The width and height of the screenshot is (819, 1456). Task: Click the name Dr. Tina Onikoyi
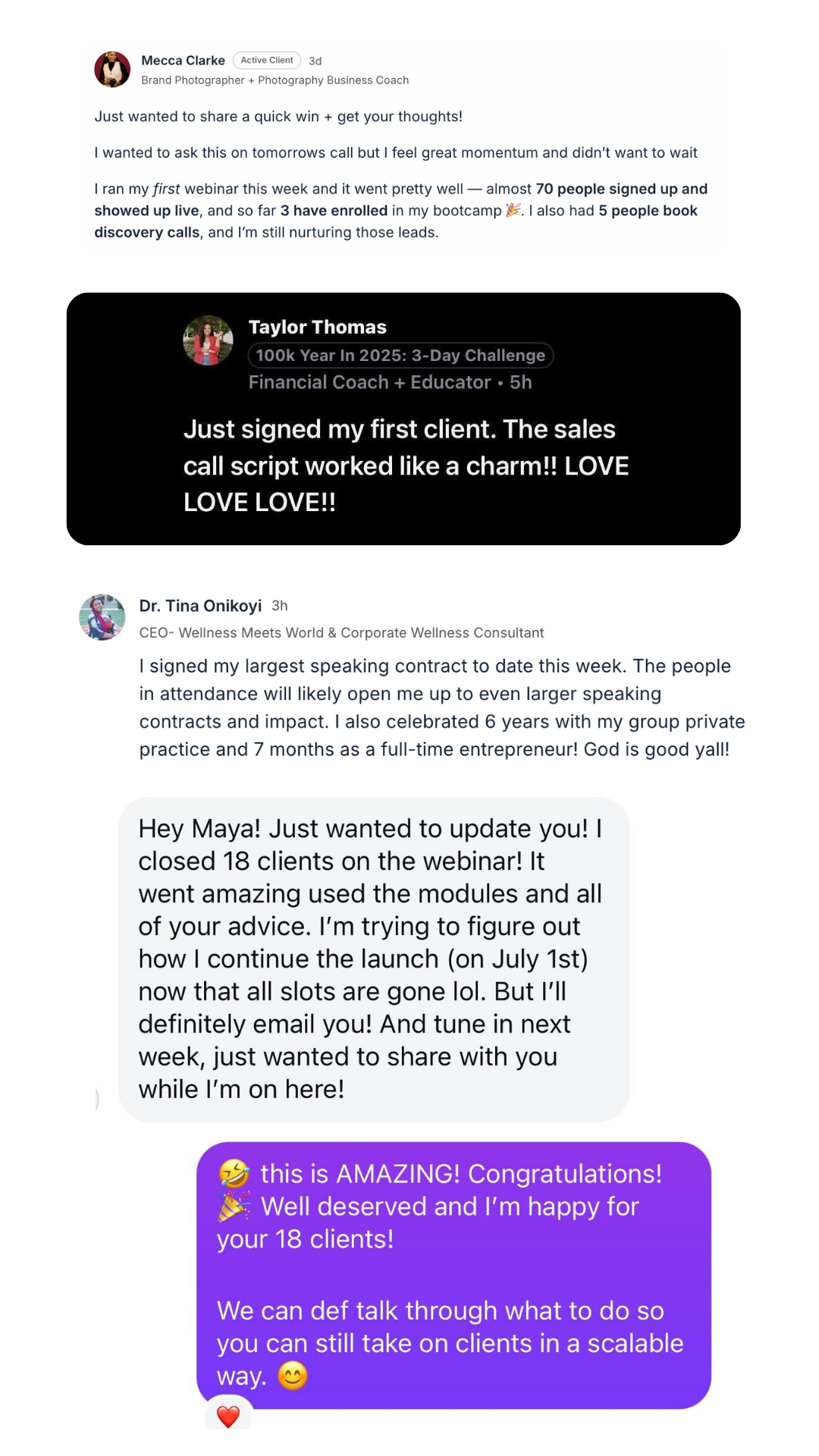[x=200, y=605]
